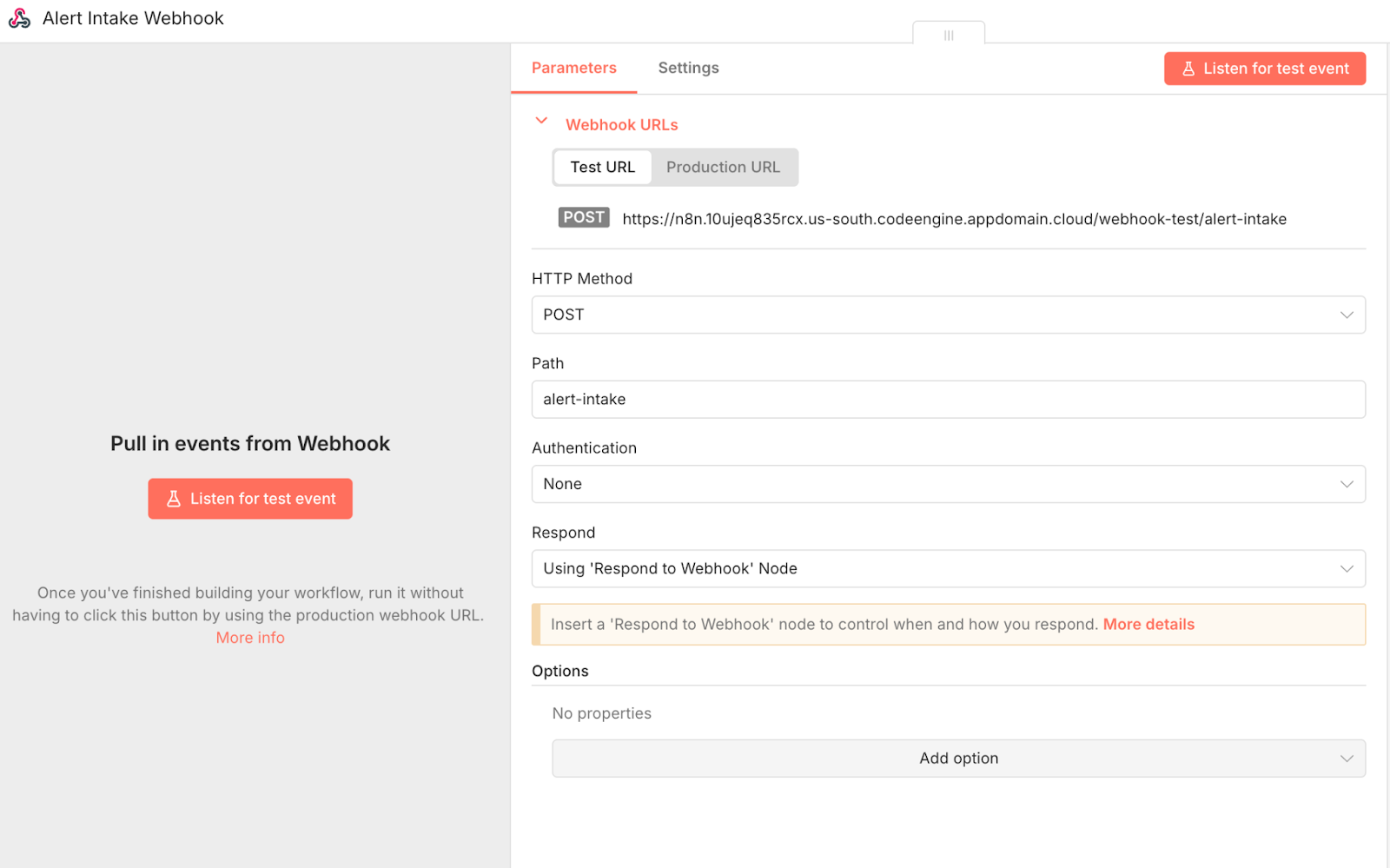The image size is (1390, 868).
Task: Click the POST badge next to the URL
Action: click(583, 217)
